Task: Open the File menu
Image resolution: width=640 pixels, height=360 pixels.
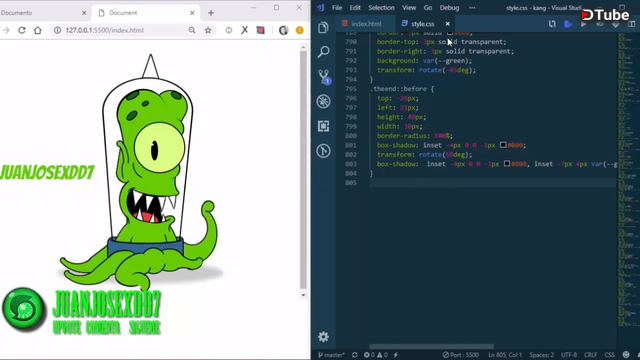Action: point(337,8)
